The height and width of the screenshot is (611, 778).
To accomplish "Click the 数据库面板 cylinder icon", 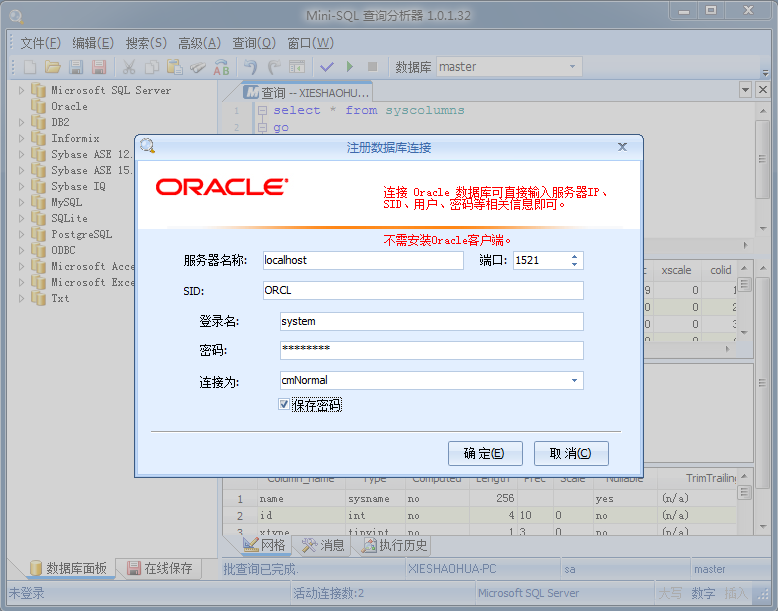I will (35, 568).
